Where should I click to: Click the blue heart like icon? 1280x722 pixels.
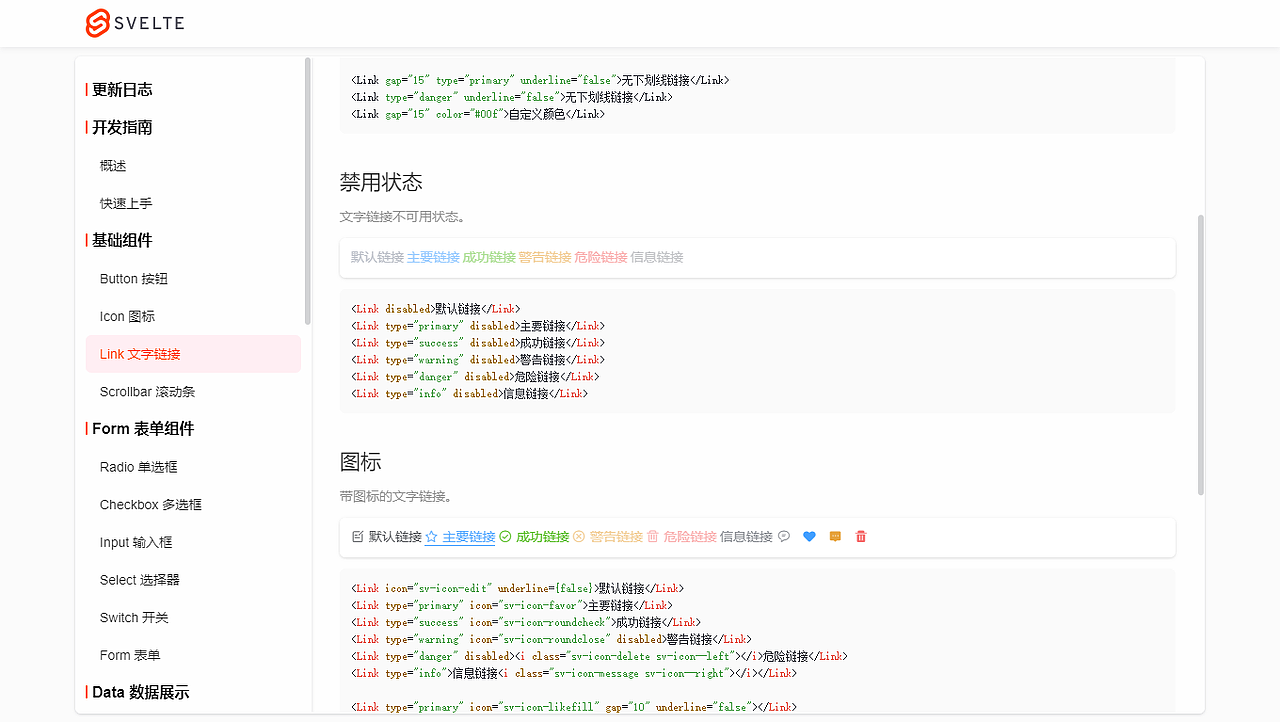coord(809,536)
